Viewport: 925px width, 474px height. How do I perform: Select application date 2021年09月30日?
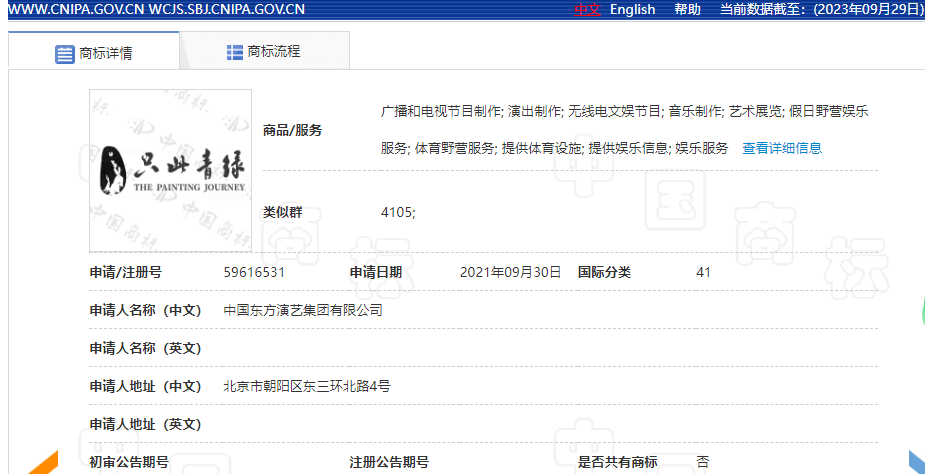tap(510, 272)
